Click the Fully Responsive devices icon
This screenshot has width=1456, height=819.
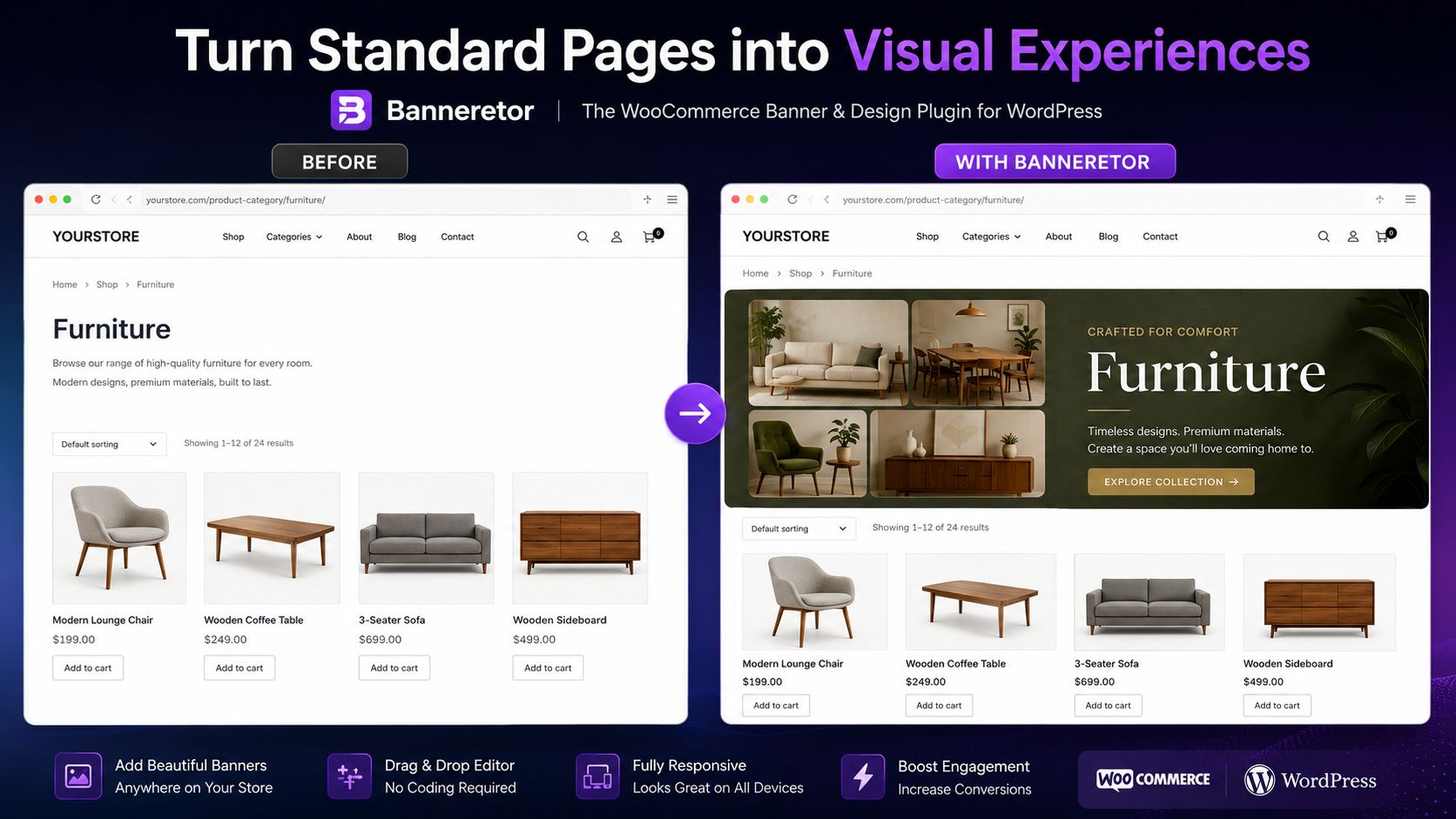pyautogui.click(x=597, y=775)
